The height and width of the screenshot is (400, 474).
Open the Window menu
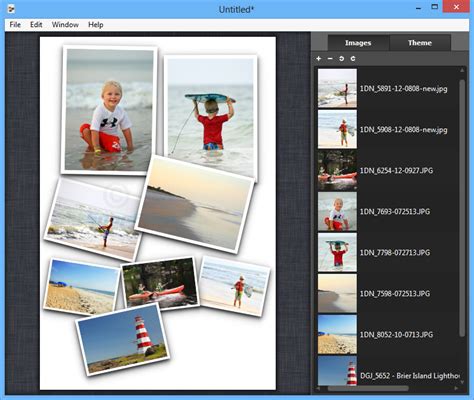tap(65, 25)
